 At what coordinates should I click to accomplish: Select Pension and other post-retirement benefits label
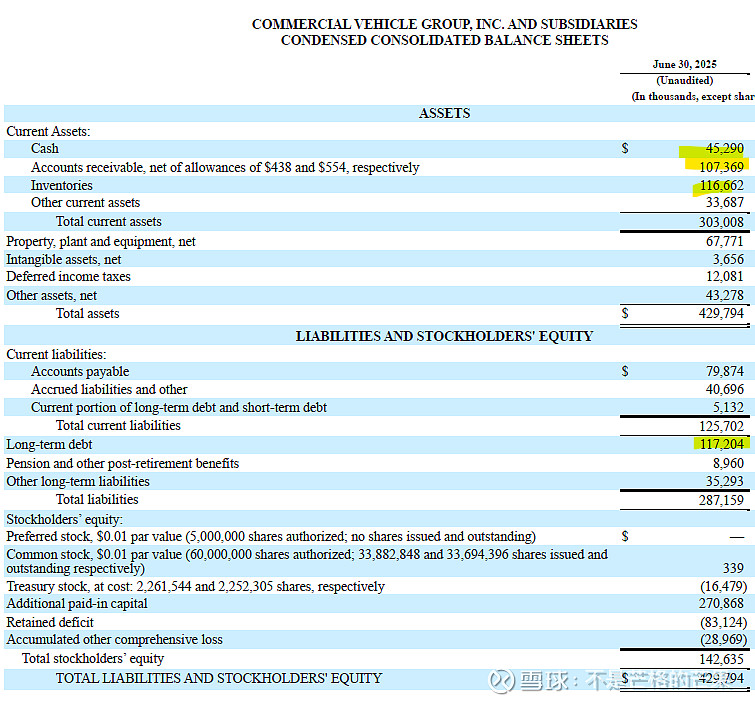click(123, 463)
